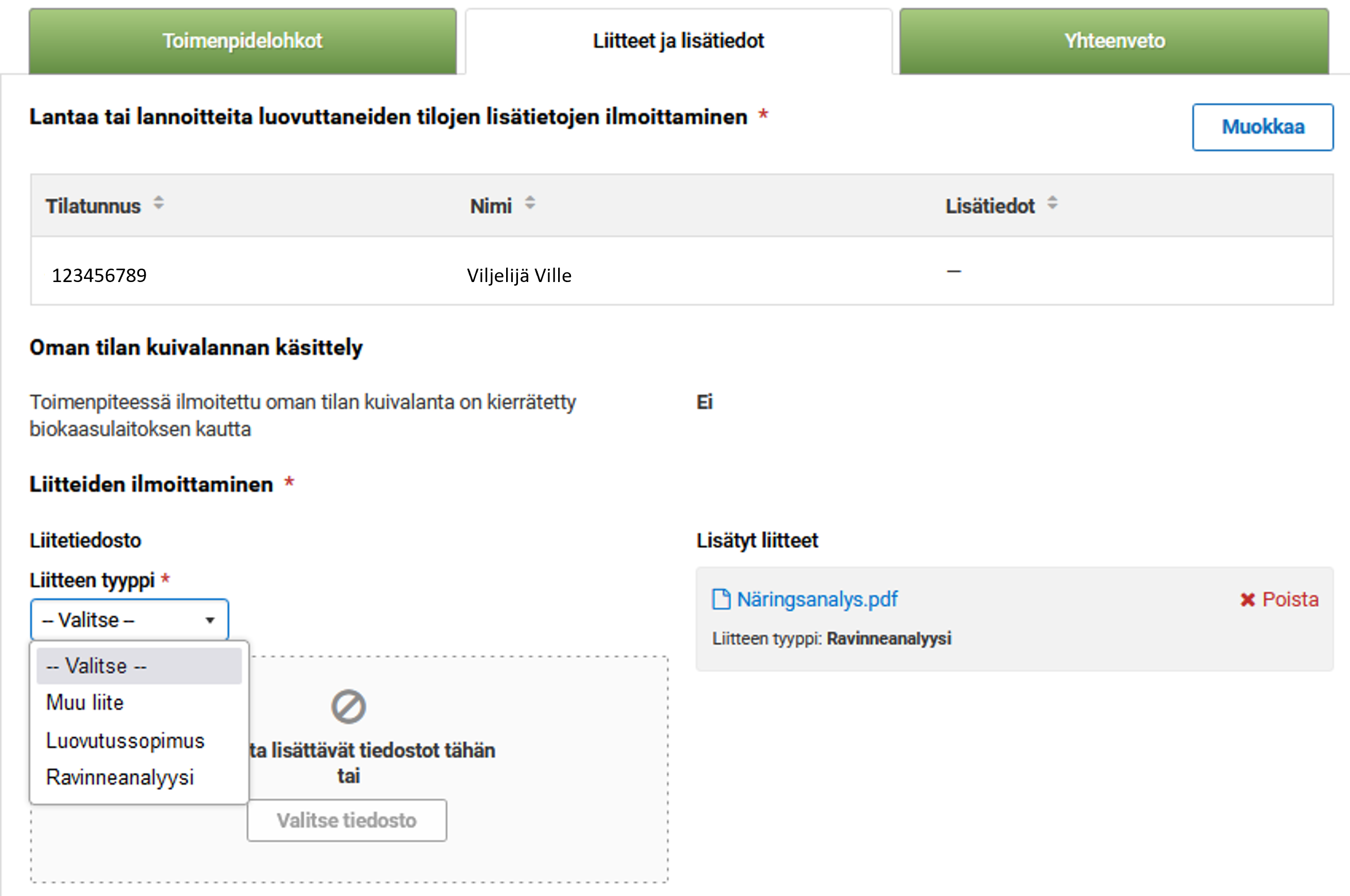Screen dimensions: 1350x896
Task: Choose Muu liite from dropdown list
Action: (x=84, y=703)
